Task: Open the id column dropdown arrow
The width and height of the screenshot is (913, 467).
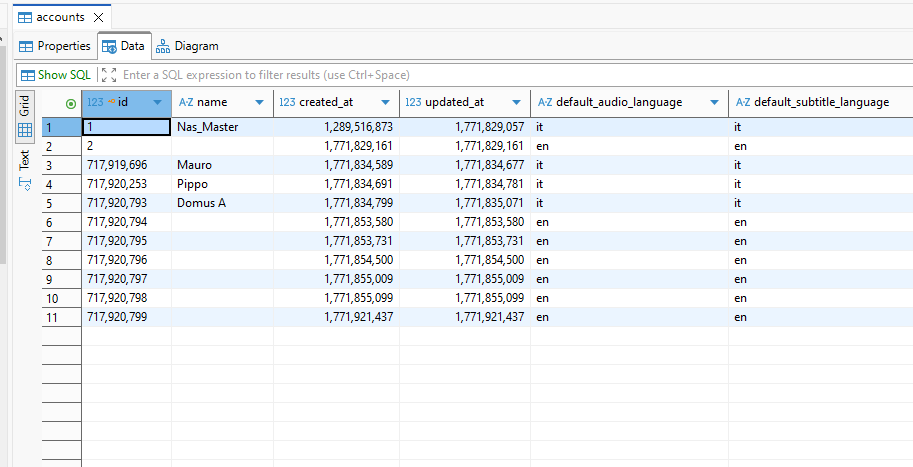Action: [157, 103]
